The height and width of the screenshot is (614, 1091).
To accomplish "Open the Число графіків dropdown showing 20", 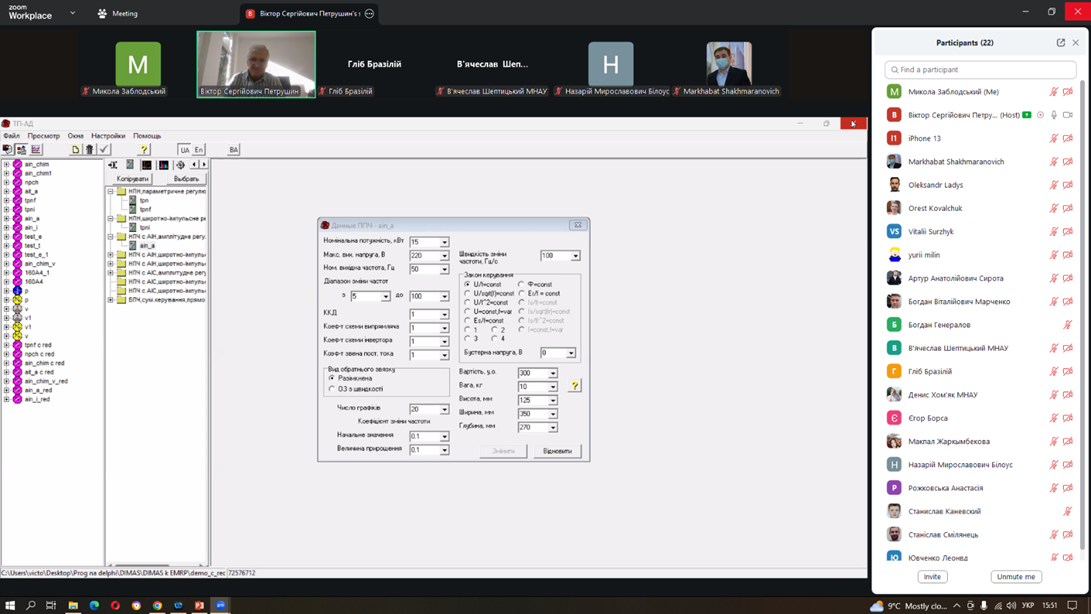I will (444, 409).
